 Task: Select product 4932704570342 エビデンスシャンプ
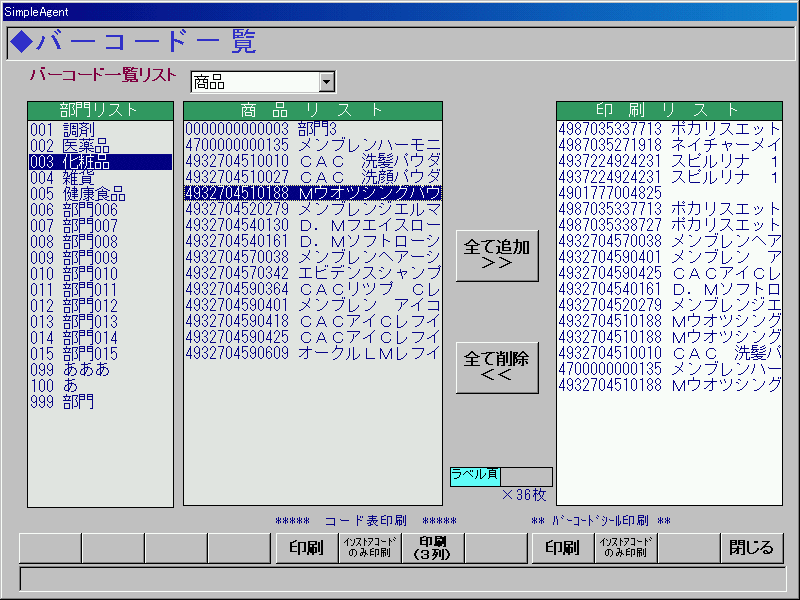coord(312,273)
